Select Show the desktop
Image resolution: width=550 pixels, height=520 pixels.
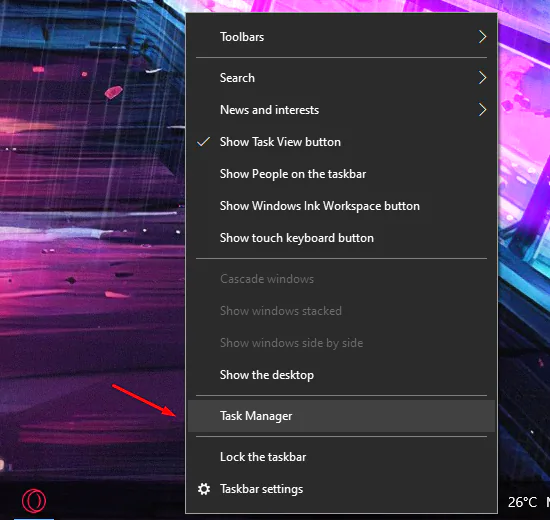[x=341, y=375]
